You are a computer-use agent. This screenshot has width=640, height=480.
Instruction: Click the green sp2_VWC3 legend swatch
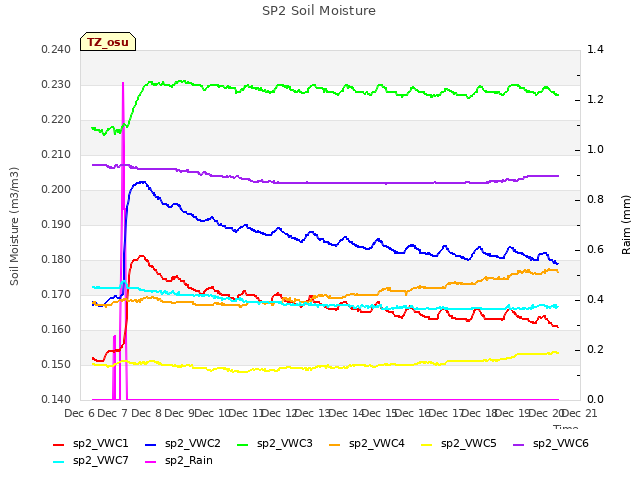tap(243, 445)
